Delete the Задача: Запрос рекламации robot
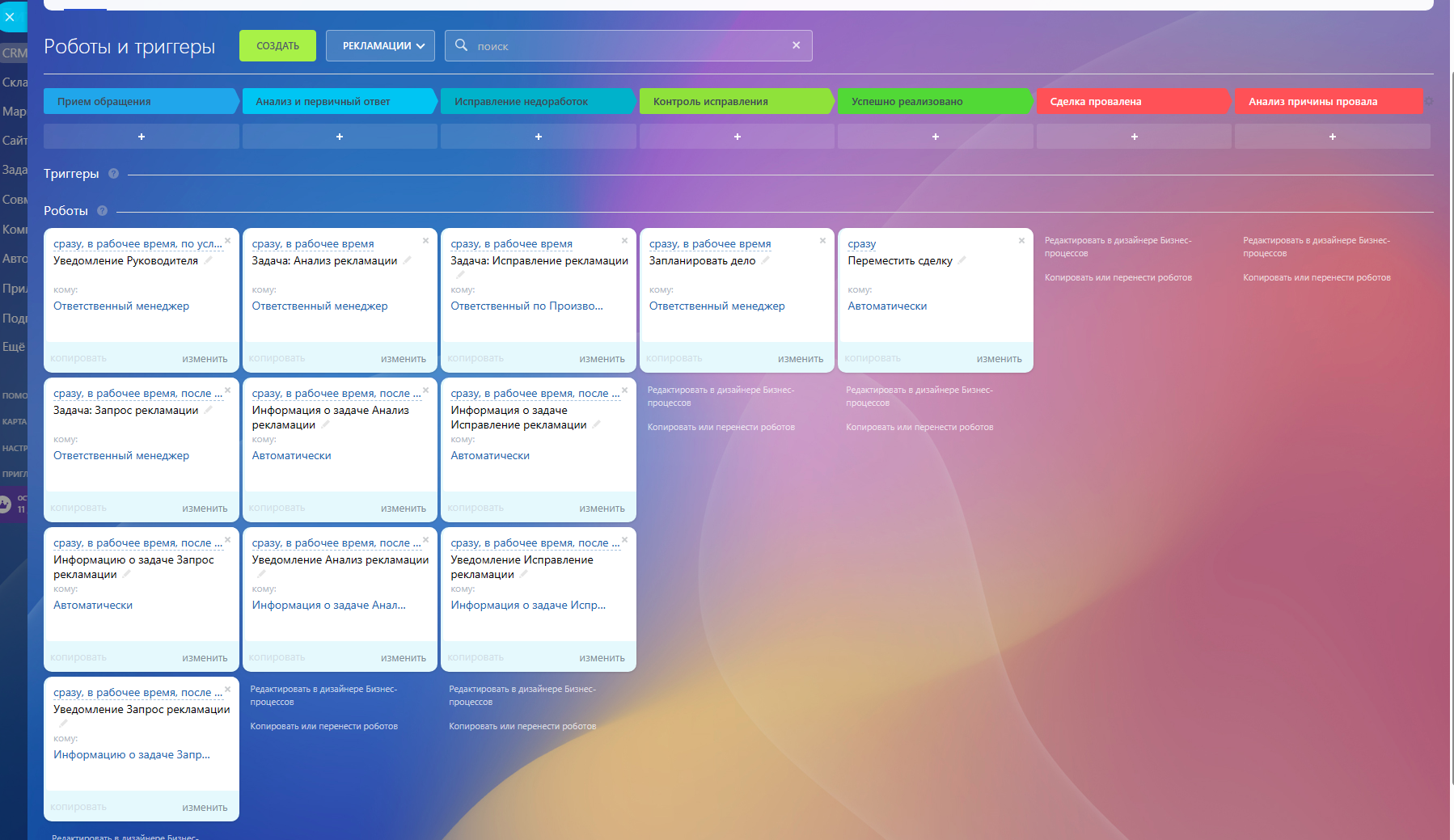The image size is (1454, 840). pyautogui.click(x=228, y=390)
